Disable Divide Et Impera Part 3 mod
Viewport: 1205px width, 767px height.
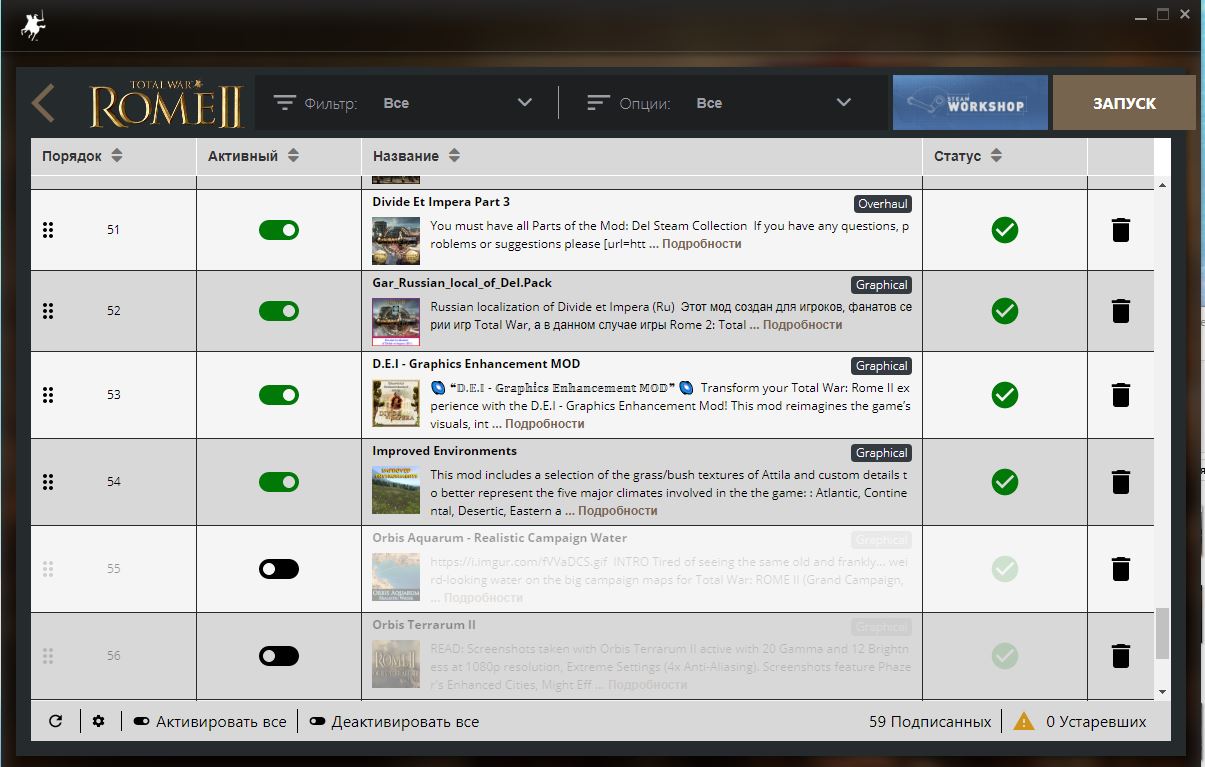[279, 230]
